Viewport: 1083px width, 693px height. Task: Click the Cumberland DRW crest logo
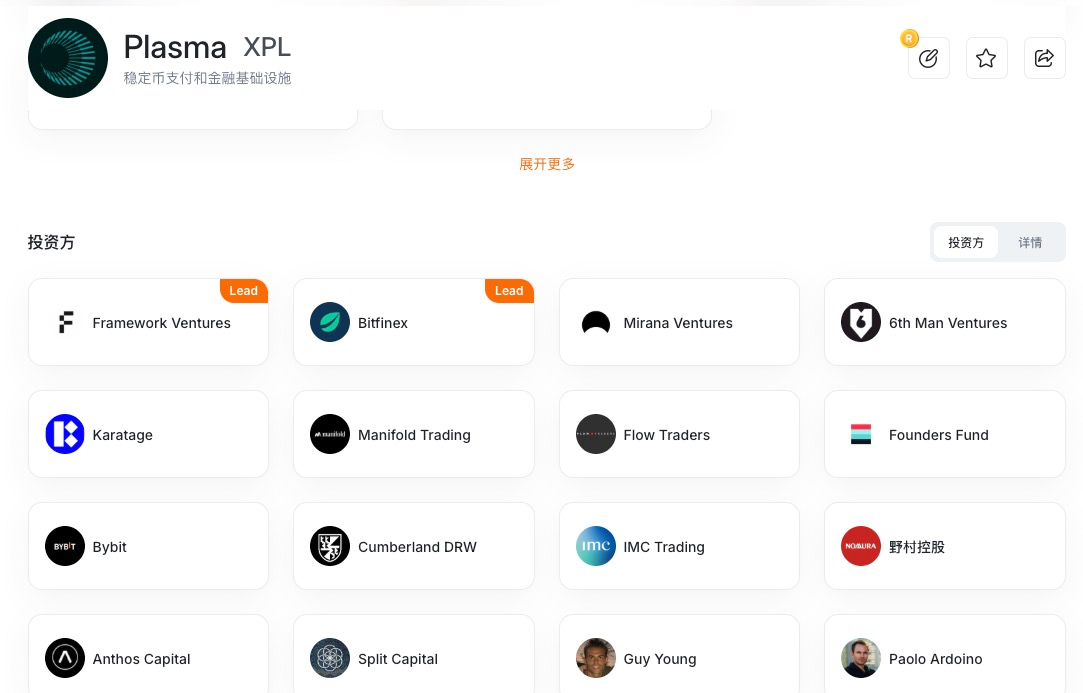click(x=330, y=546)
